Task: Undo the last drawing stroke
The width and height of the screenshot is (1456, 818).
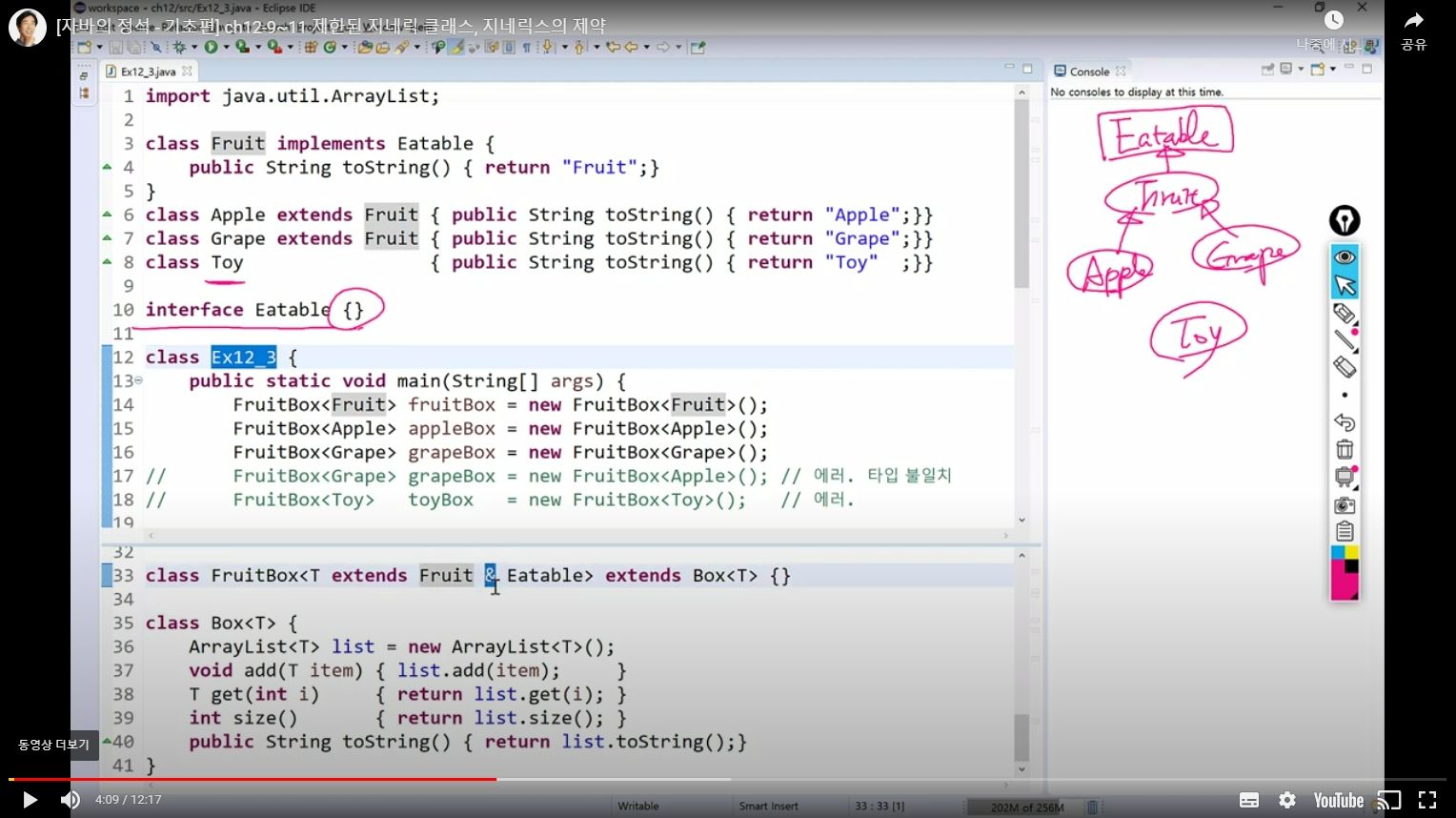Action: (x=1345, y=422)
